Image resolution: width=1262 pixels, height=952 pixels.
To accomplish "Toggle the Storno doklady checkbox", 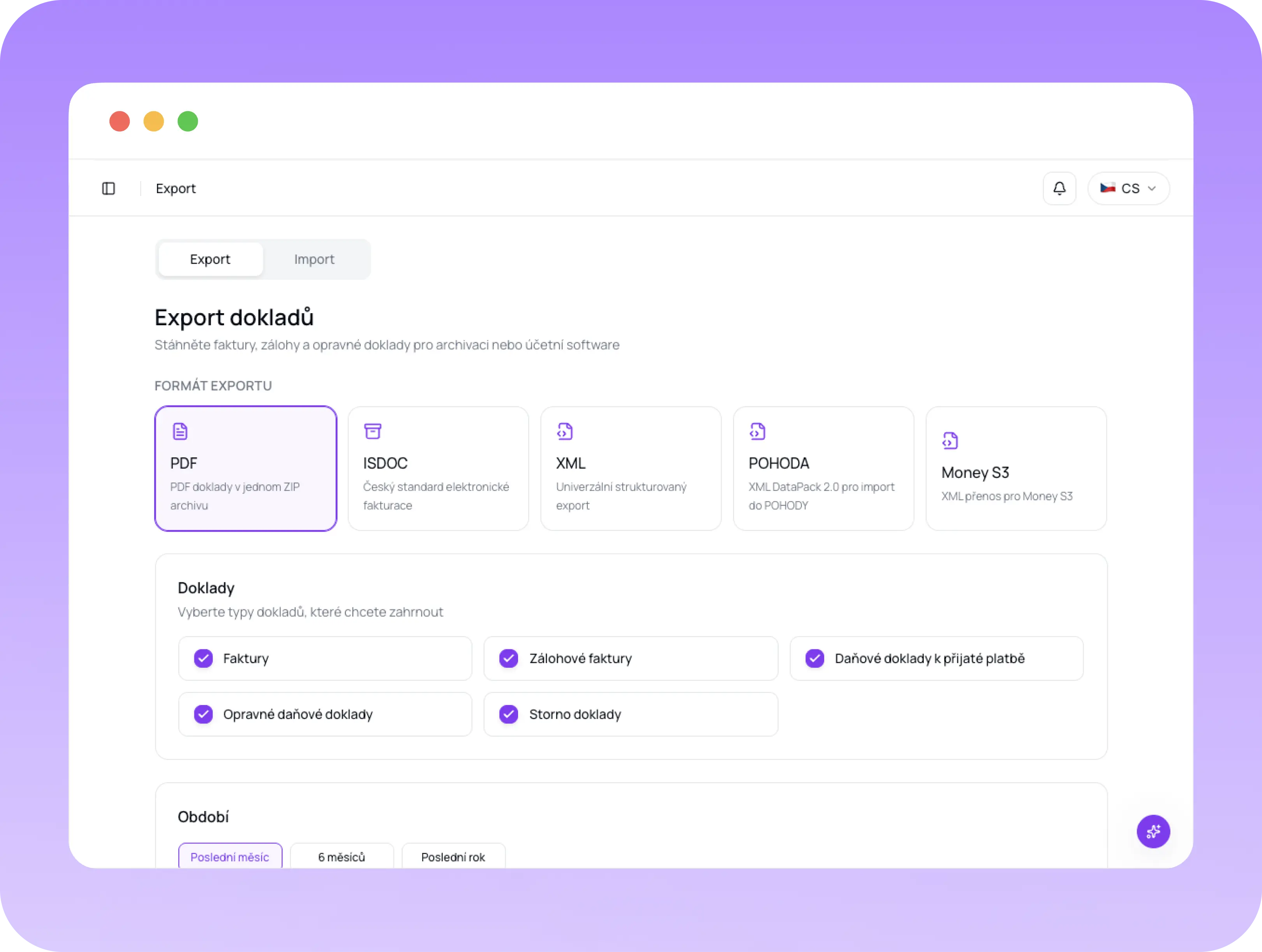I will (x=509, y=714).
